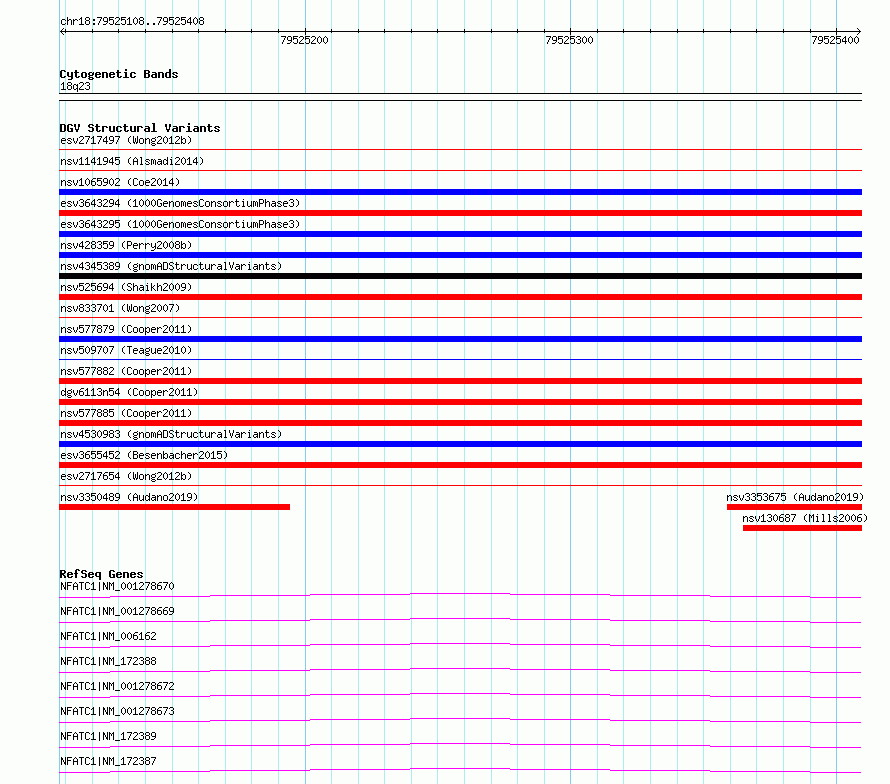Viewport: 890px width, 784px height.
Task: Select NFATC1|NM_172388 transcript label
Action: (108, 661)
